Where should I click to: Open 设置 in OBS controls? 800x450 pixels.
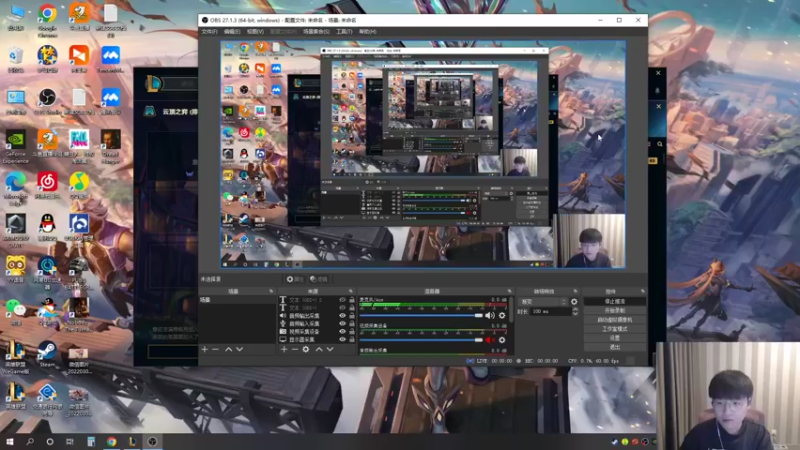click(614, 338)
